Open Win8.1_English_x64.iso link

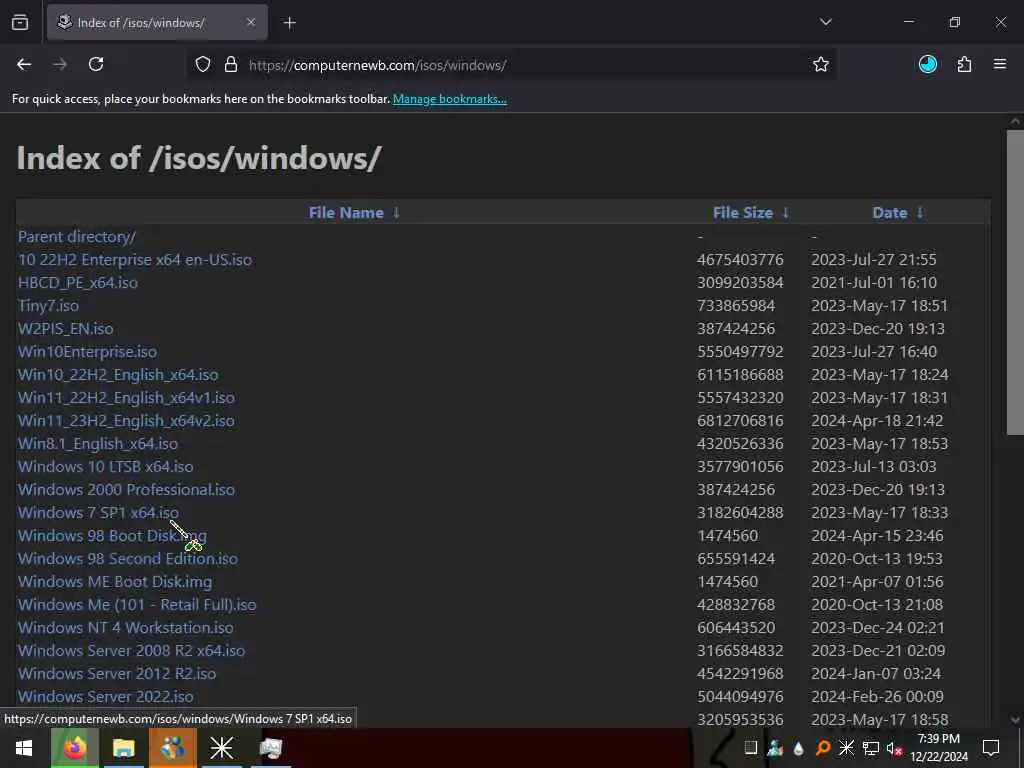pyautogui.click(x=97, y=443)
